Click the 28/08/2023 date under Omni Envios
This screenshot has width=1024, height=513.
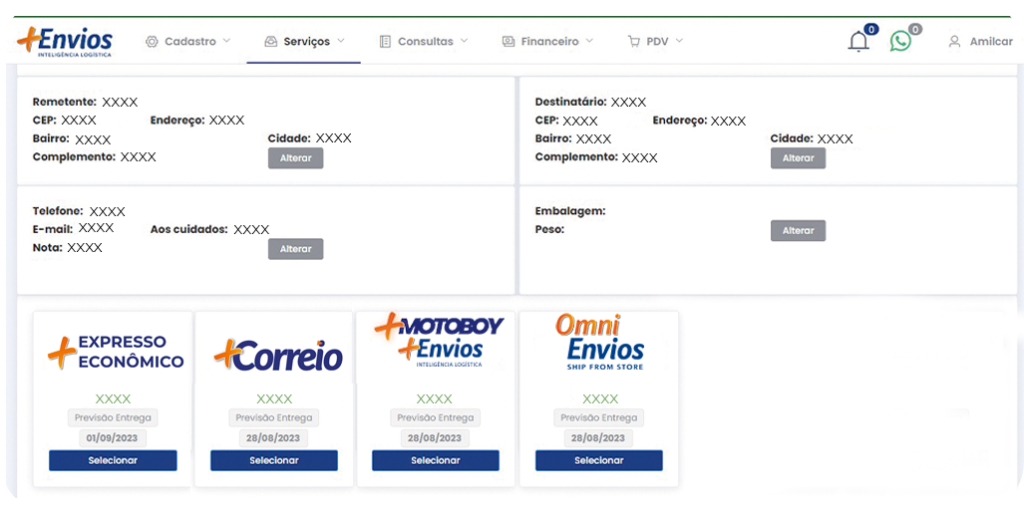(x=598, y=438)
